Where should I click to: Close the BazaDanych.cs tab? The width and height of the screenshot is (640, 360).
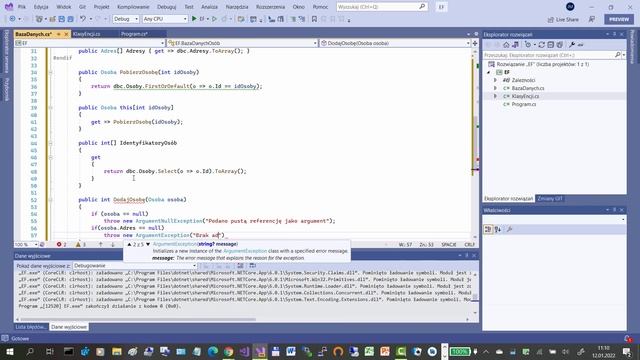point(66,34)
